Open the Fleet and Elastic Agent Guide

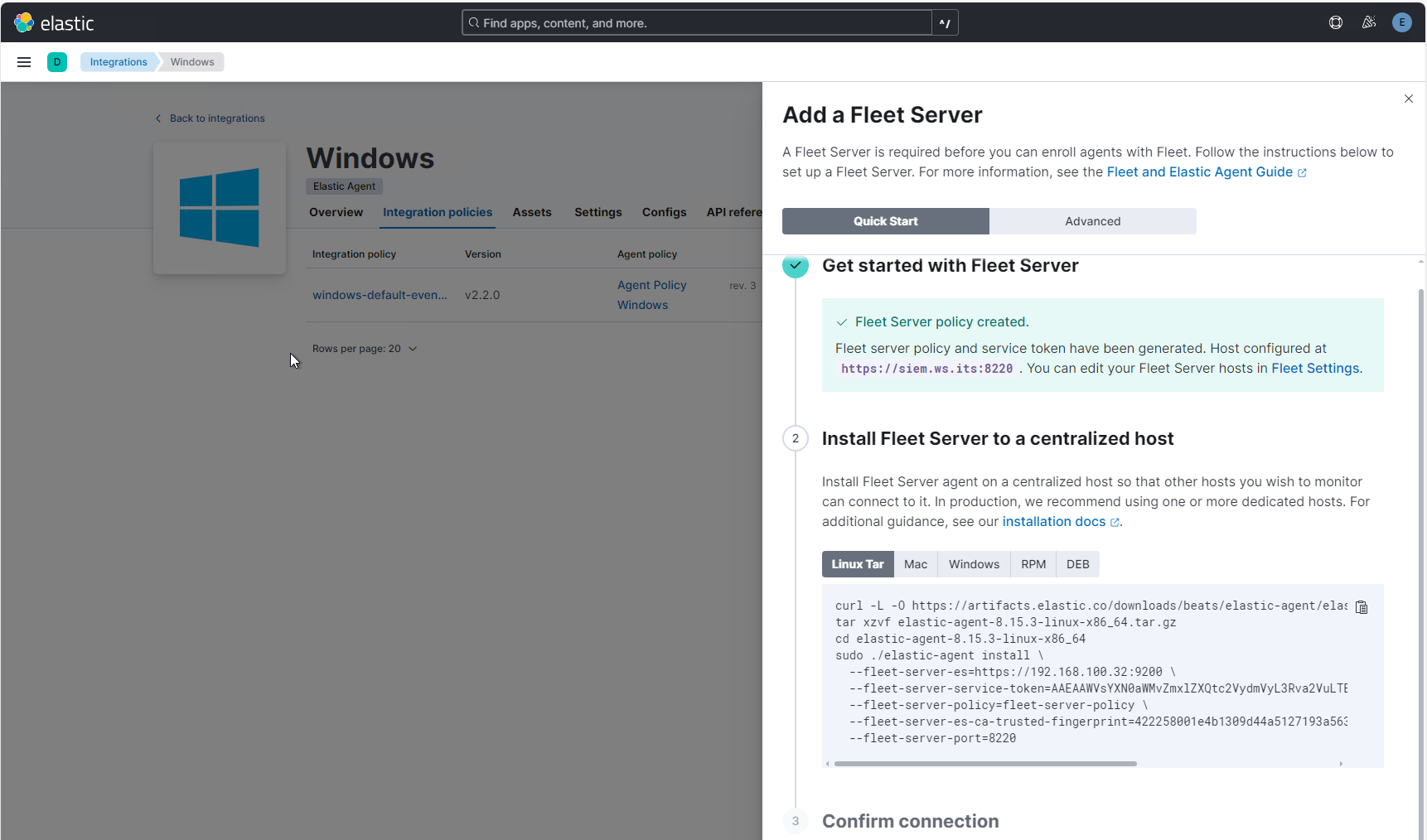1207,171
